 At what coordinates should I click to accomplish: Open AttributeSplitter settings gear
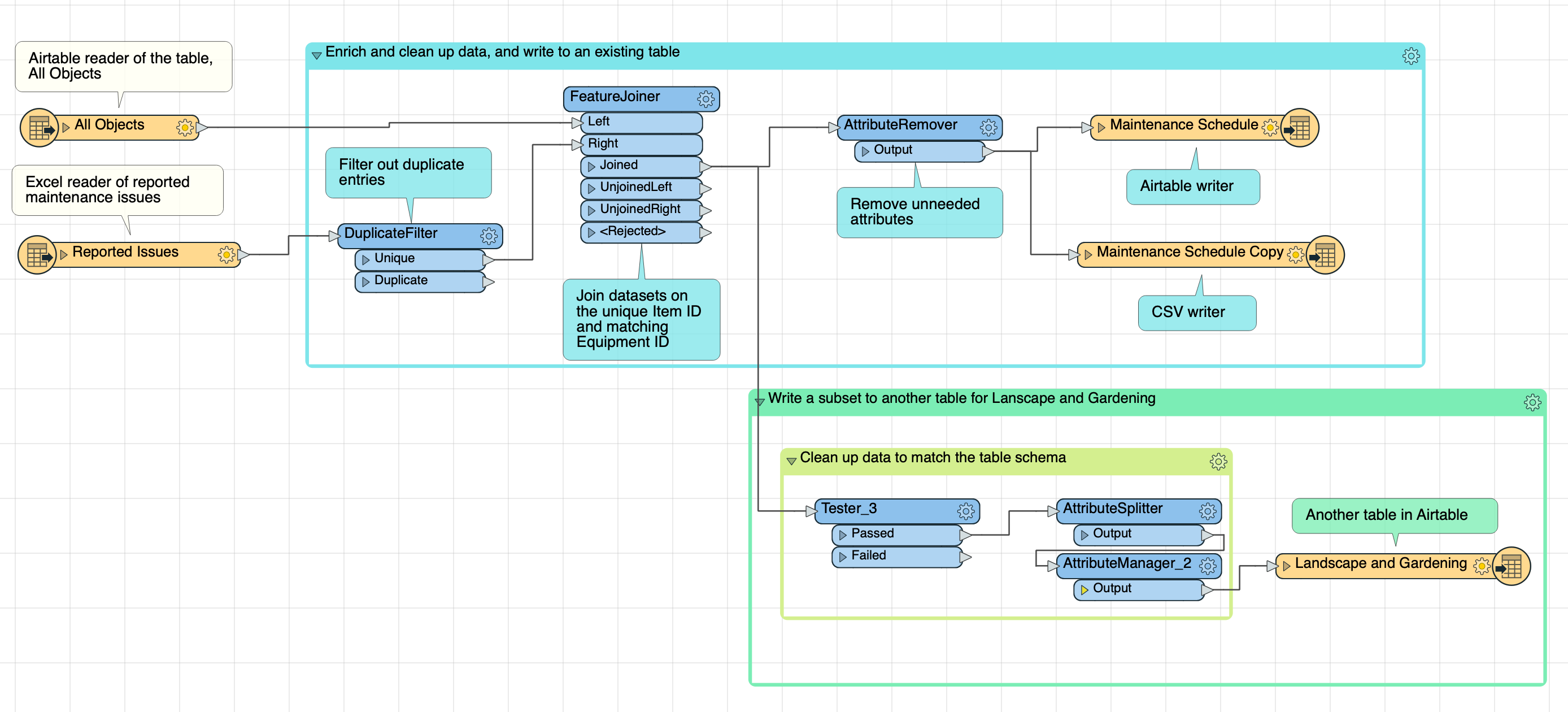[x=1208, y=511]
